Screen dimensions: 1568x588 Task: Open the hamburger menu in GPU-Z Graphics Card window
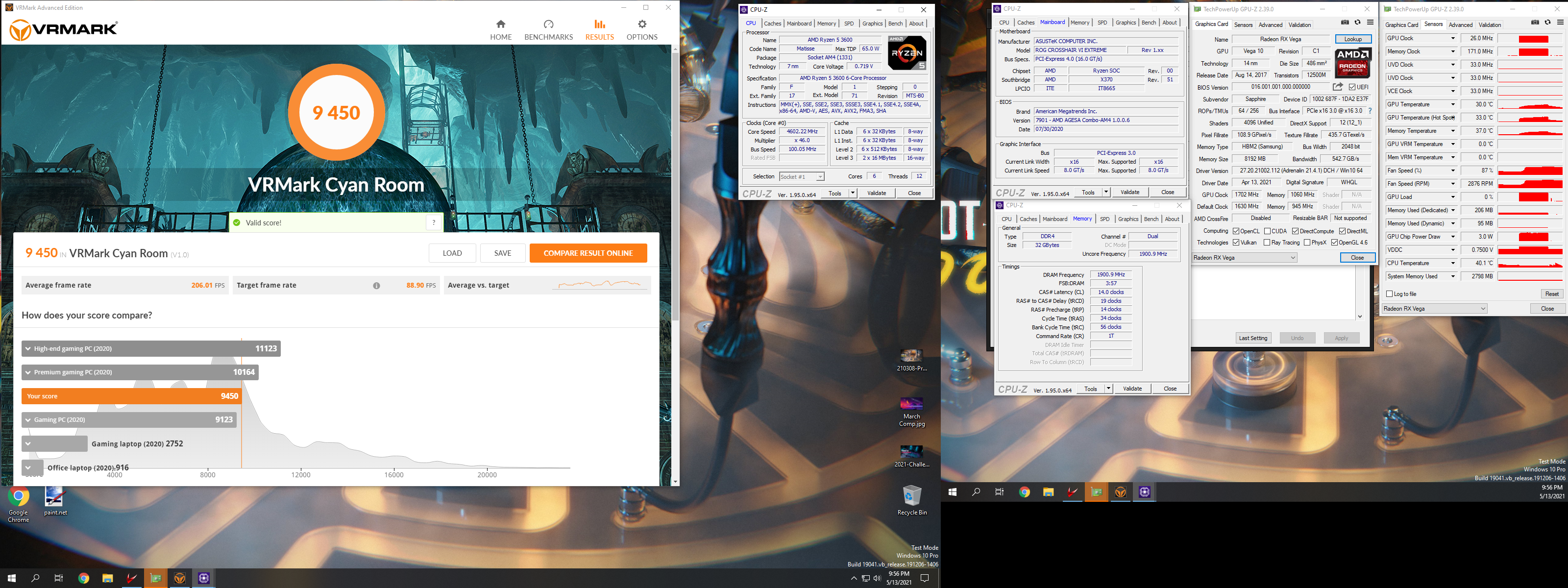click(1370, 23)
